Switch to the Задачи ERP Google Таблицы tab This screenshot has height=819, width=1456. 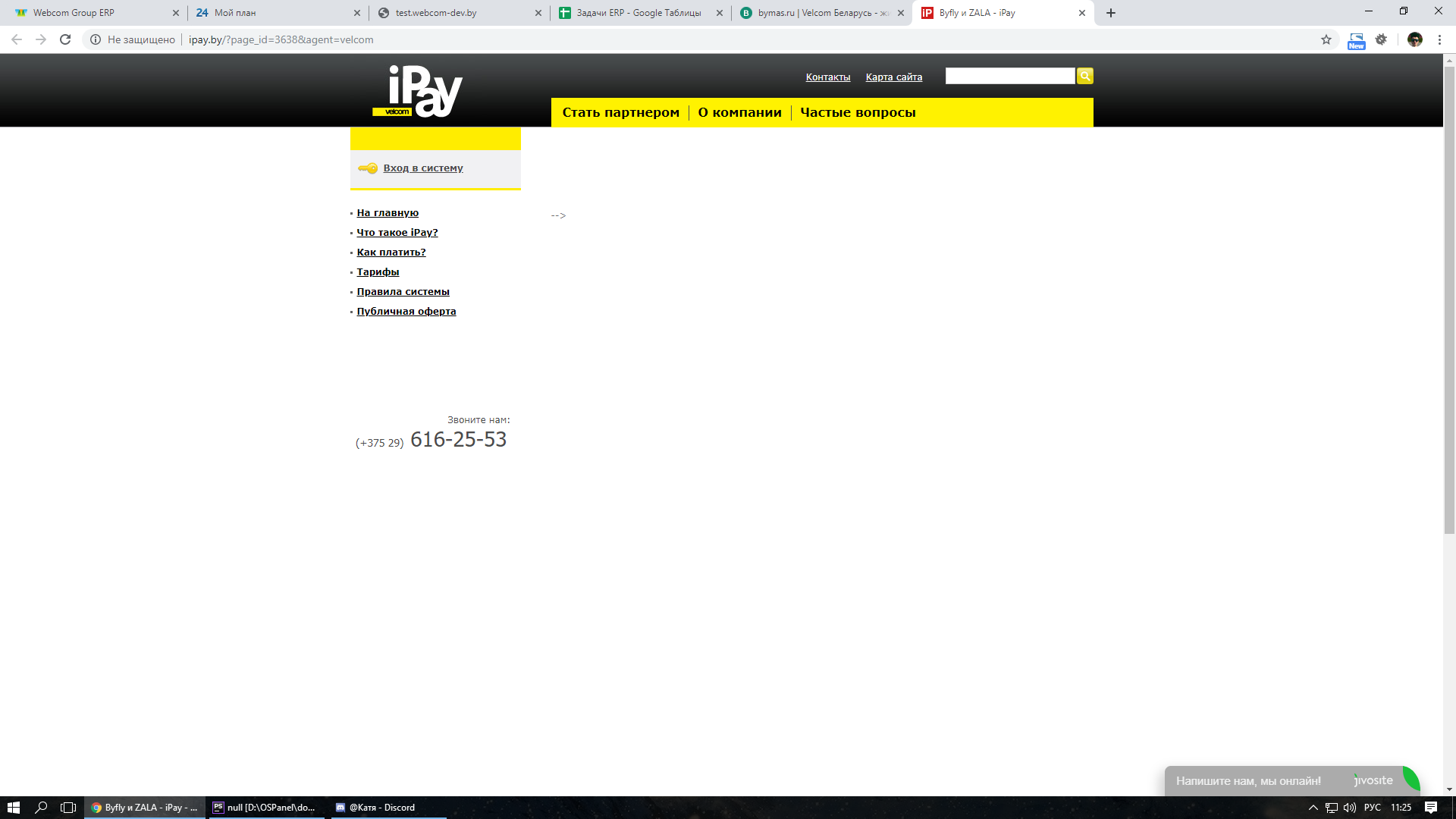click(x=639, y=13)
